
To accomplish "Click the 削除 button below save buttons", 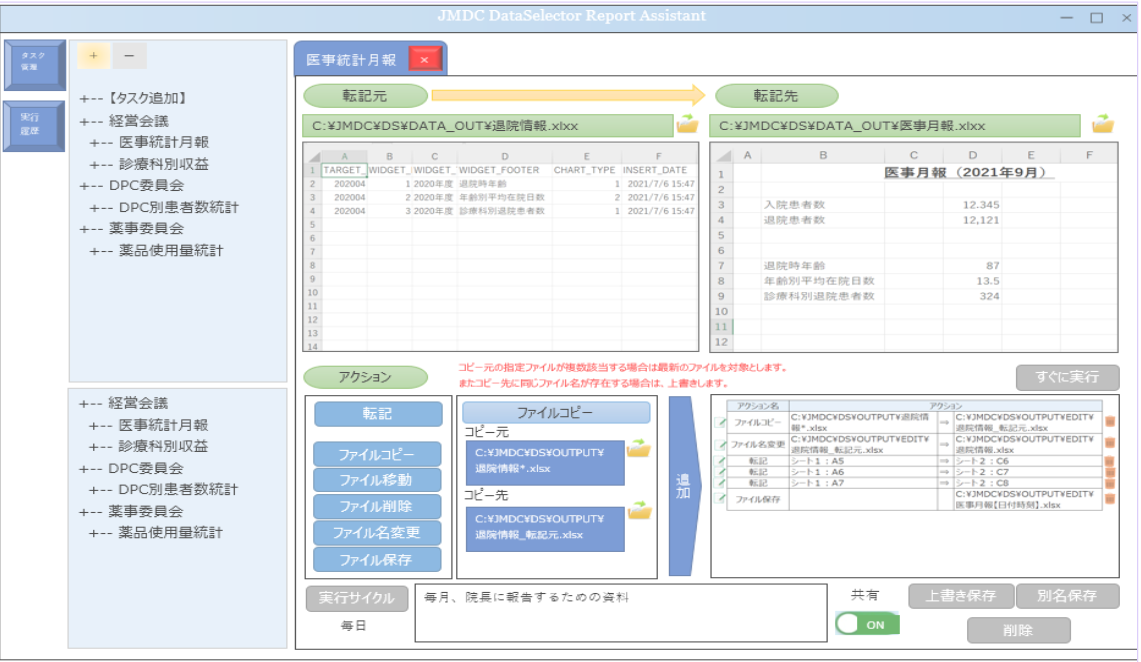I will click(1019, 630).
